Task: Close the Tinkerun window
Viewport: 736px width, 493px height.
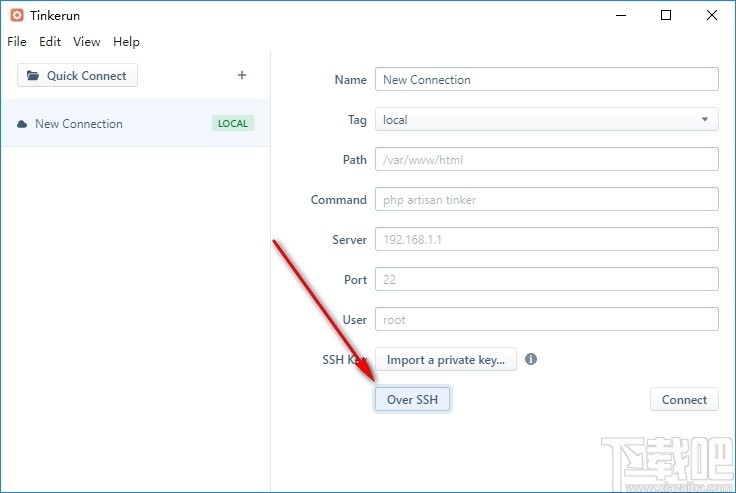Action: (x=712, y=15)
